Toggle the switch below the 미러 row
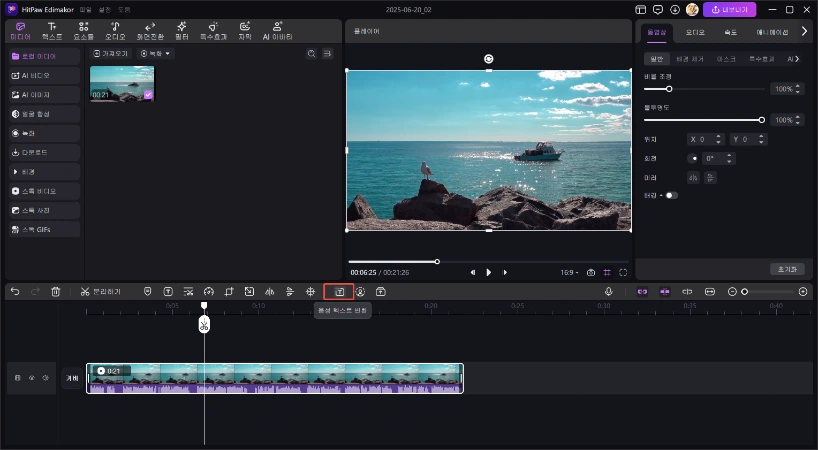 [671, 195]
